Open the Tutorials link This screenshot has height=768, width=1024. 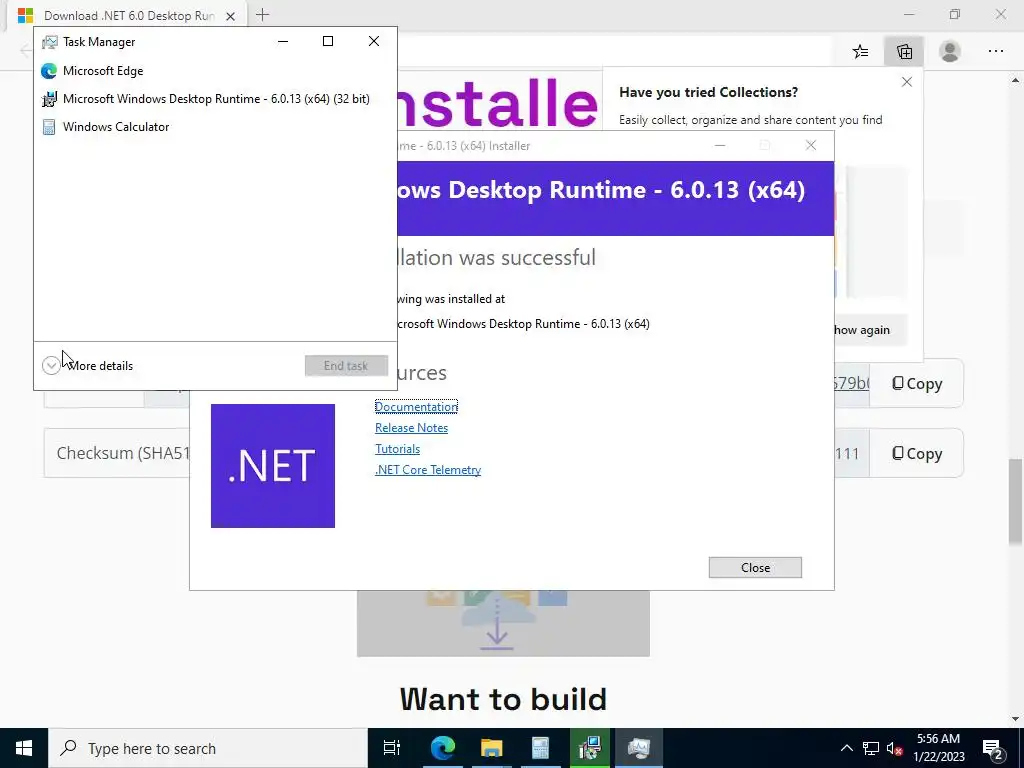[397, 449]
